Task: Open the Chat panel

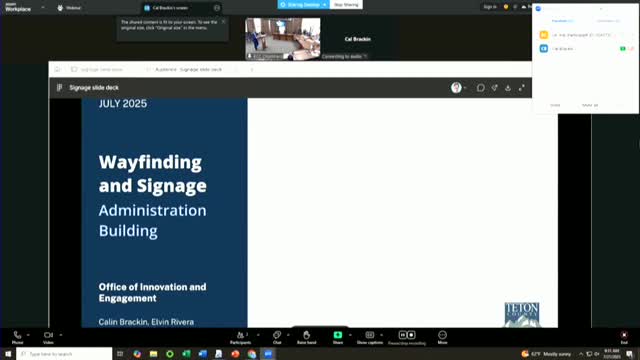Action: pyautogui.click(x=277, y=338)
